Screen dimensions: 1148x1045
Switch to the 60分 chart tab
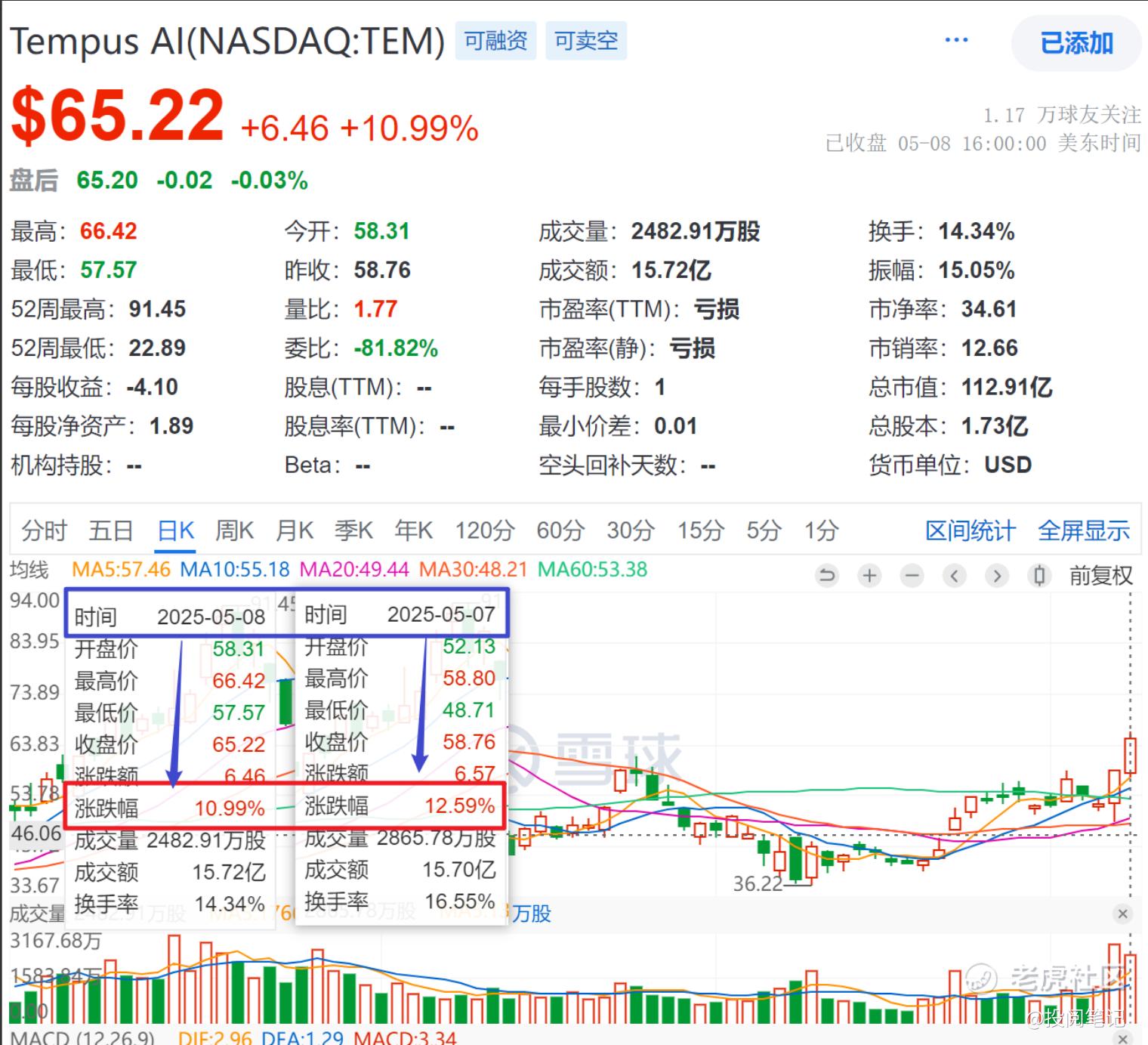[x=560, y=531]
